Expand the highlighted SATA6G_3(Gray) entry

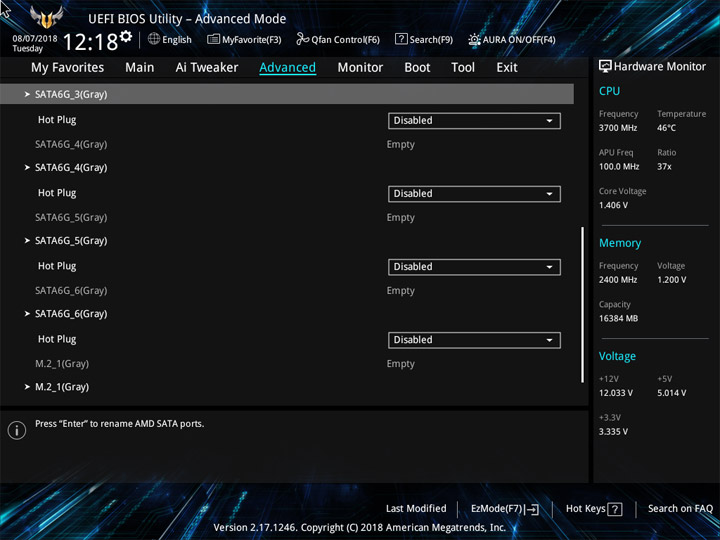[x=287, y=94]
